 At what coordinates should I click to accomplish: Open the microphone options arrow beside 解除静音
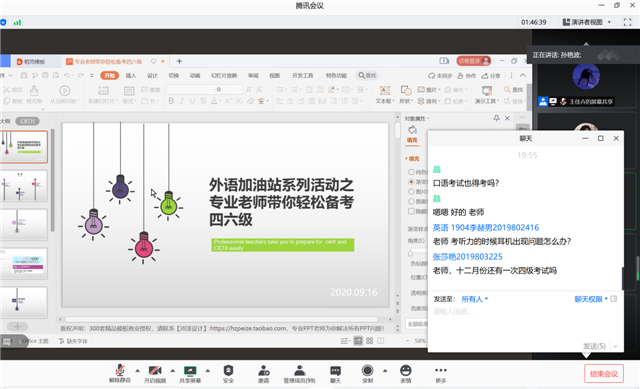(138, 371)
